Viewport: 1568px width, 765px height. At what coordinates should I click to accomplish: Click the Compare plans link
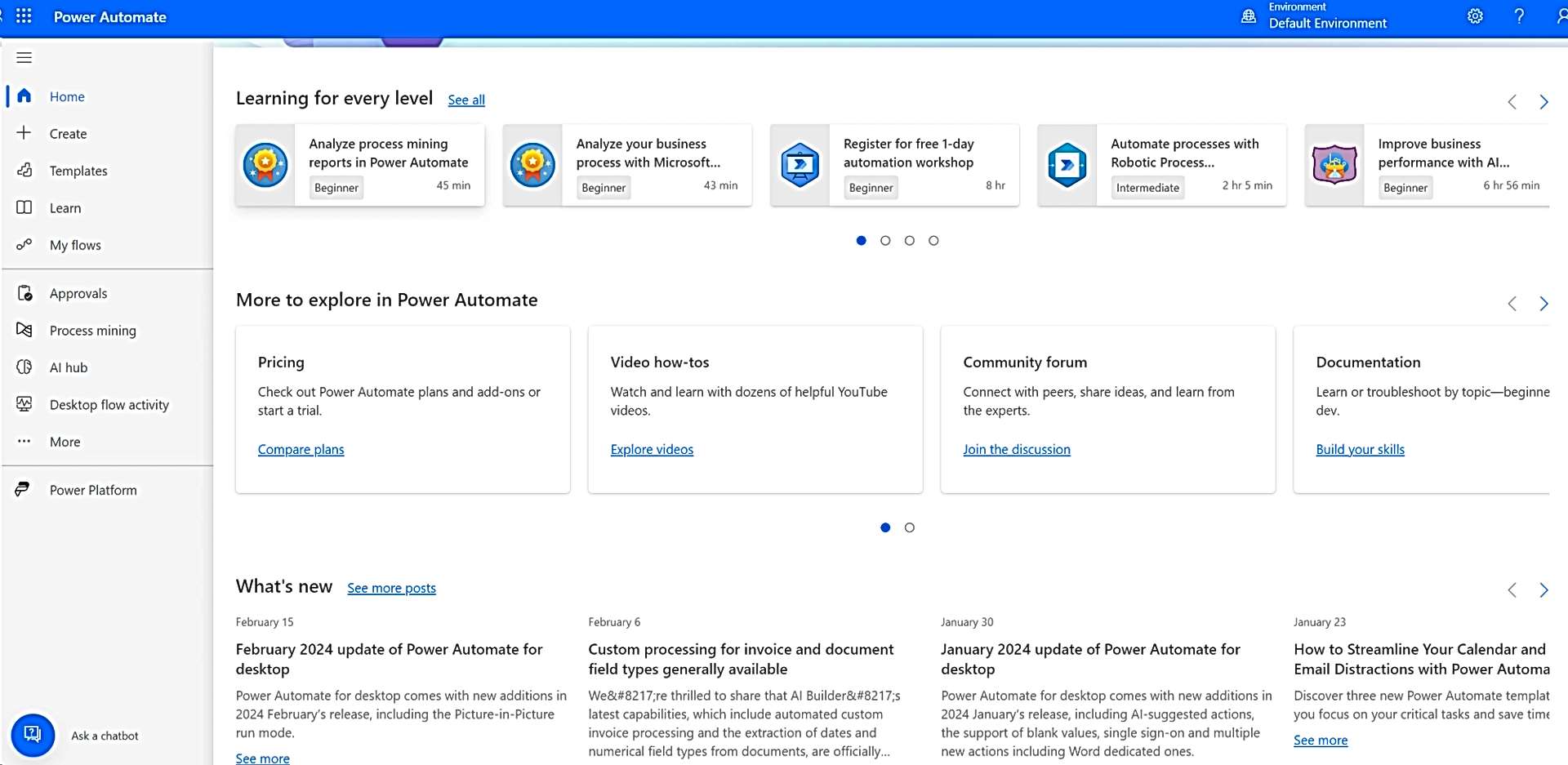tap(301, 450)
